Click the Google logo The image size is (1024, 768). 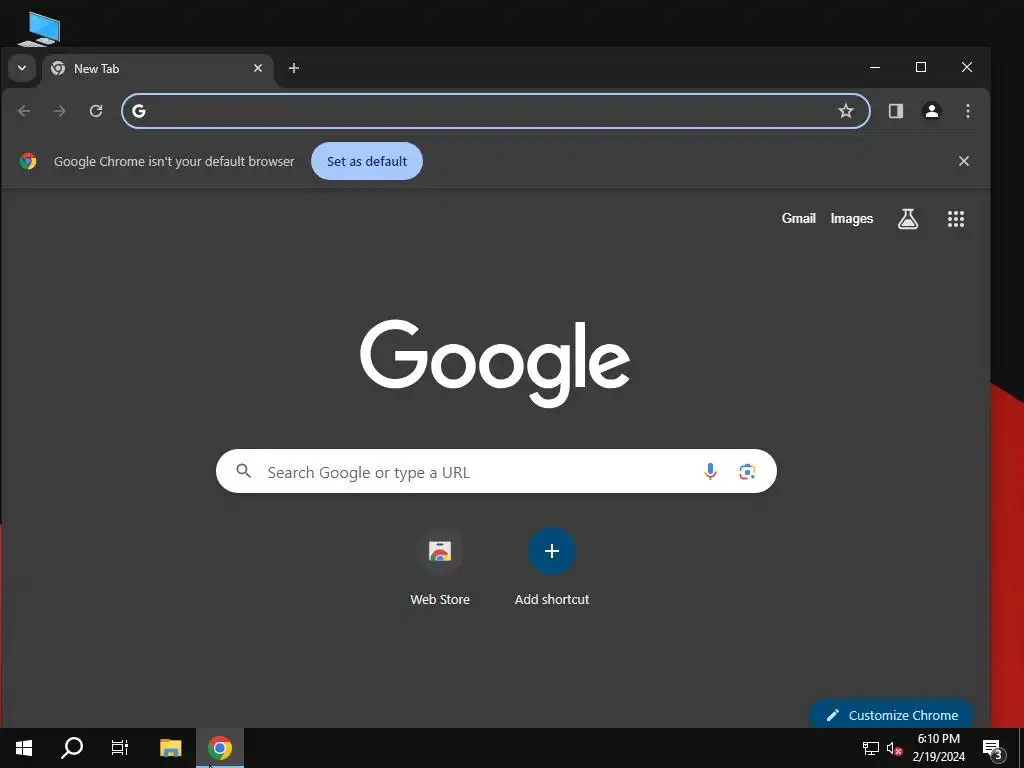pyautogui.click(x=495, y=363)
